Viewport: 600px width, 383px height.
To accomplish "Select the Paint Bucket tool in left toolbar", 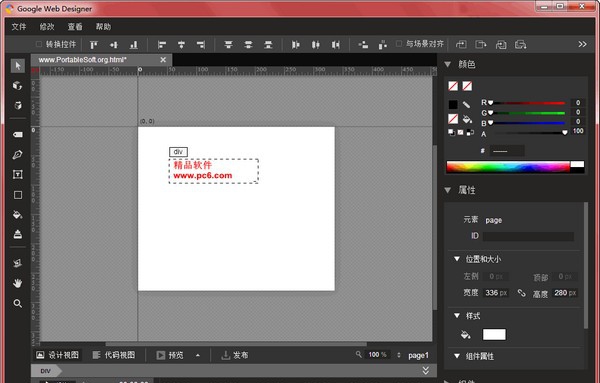I will click(18, 215).
